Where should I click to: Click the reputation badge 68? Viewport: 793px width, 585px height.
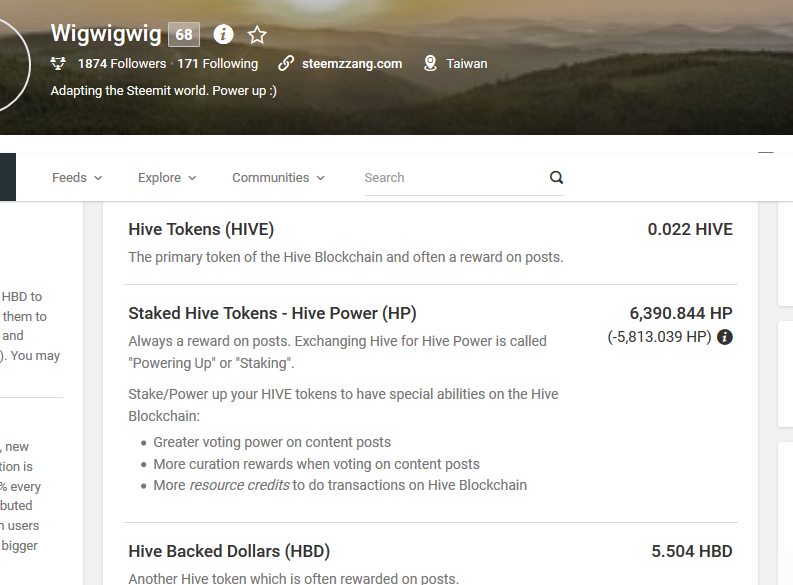point(184,34)
